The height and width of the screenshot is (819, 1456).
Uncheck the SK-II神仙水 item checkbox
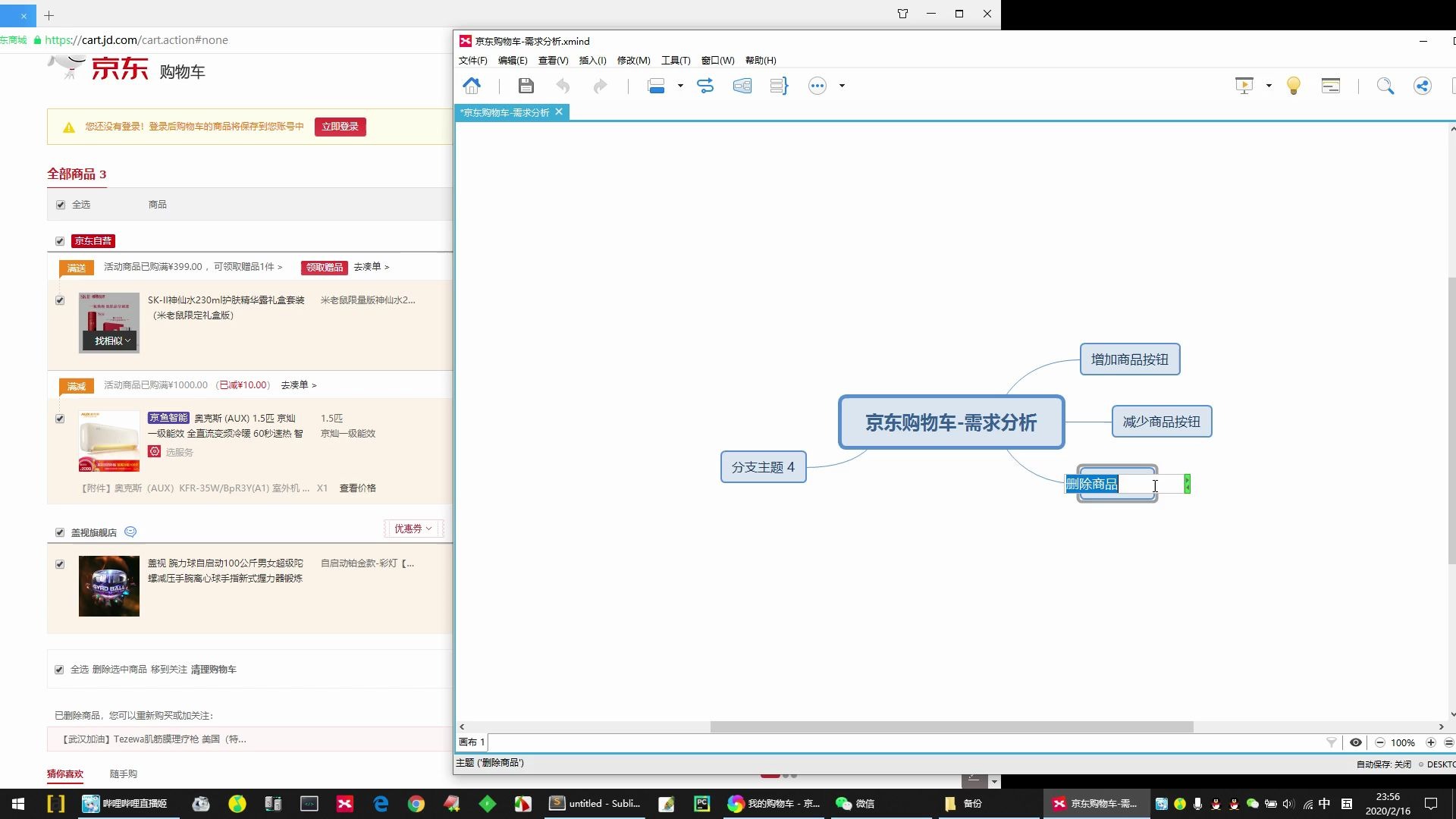pos(60,300)
